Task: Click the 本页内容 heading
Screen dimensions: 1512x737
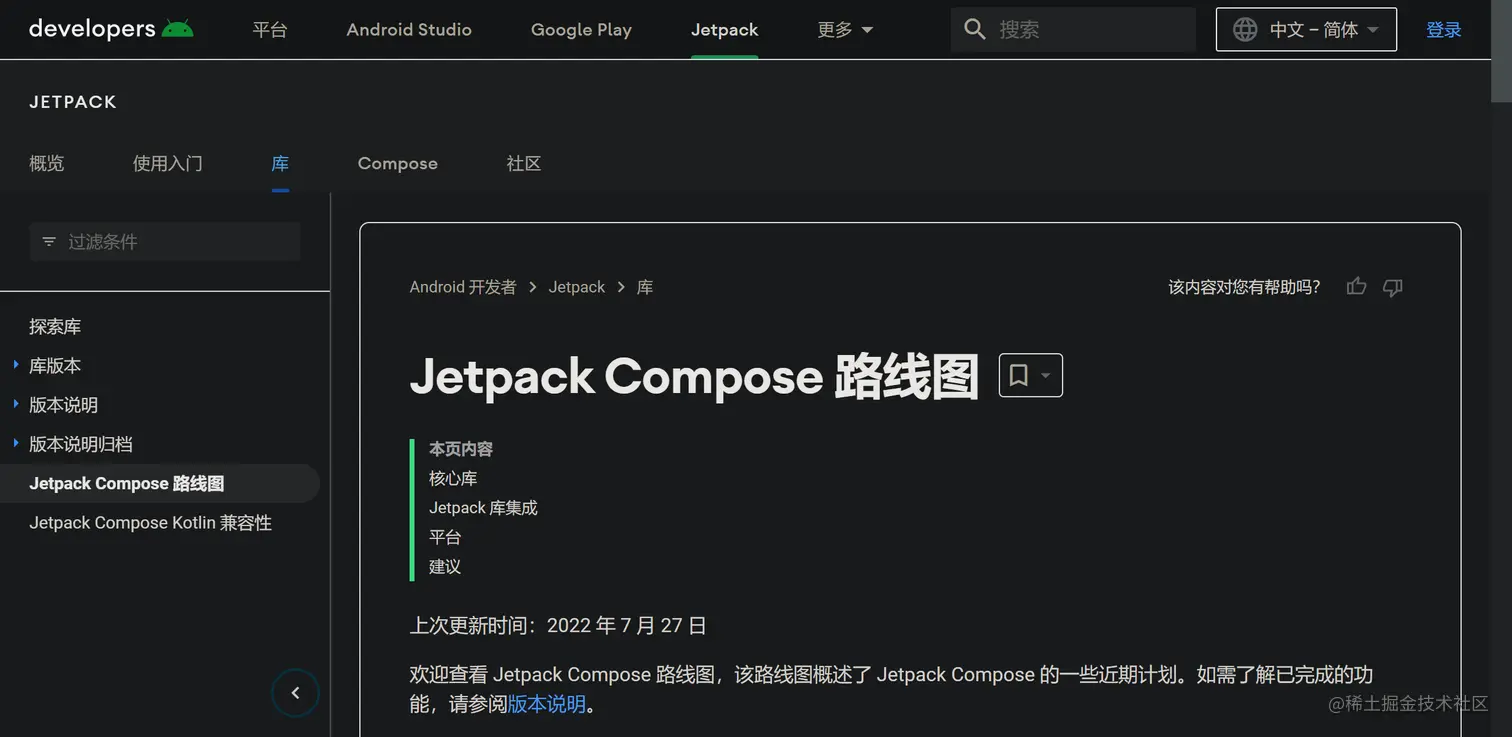Action: tap(461, 449)
